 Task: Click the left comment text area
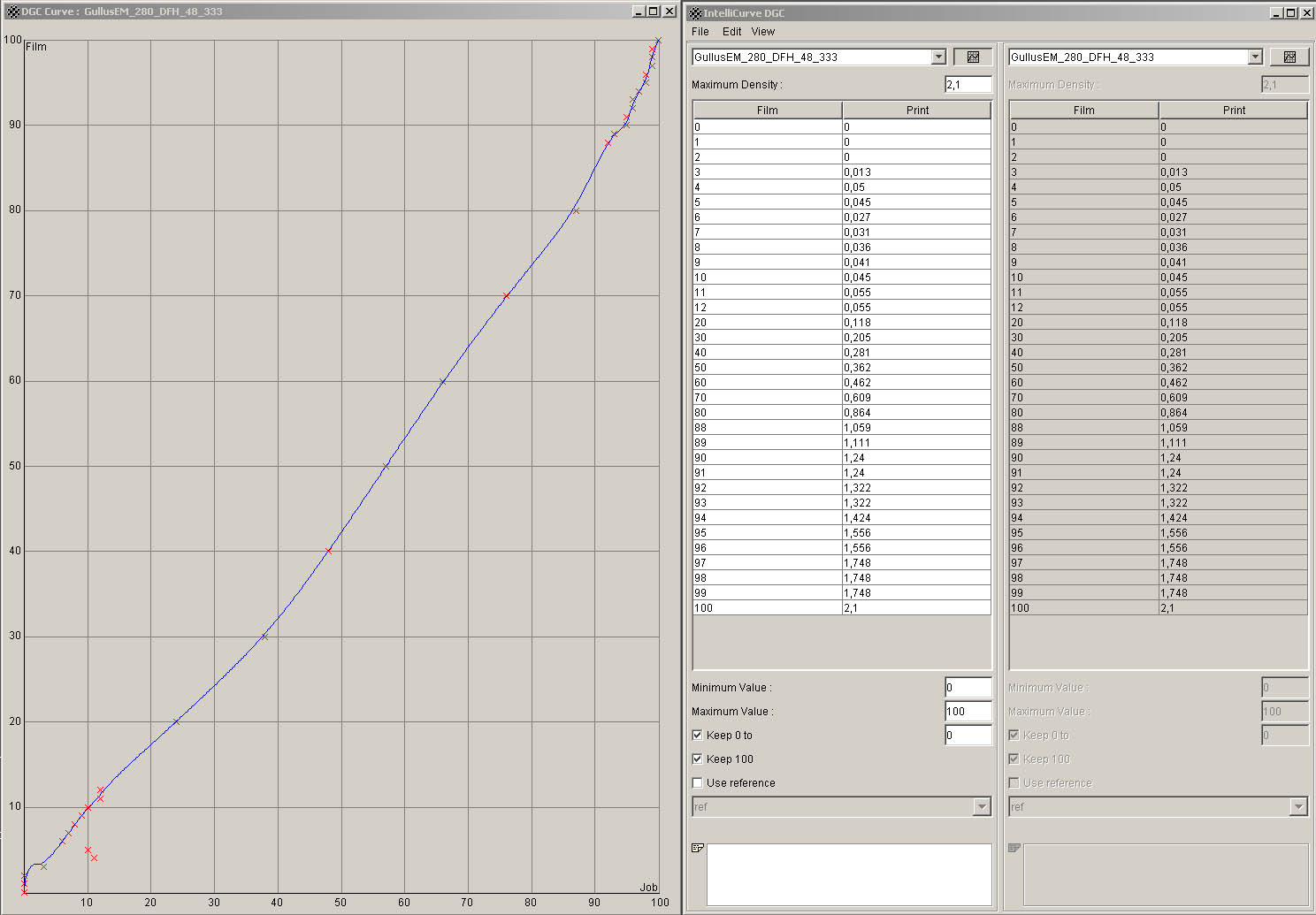coord(849,874)
